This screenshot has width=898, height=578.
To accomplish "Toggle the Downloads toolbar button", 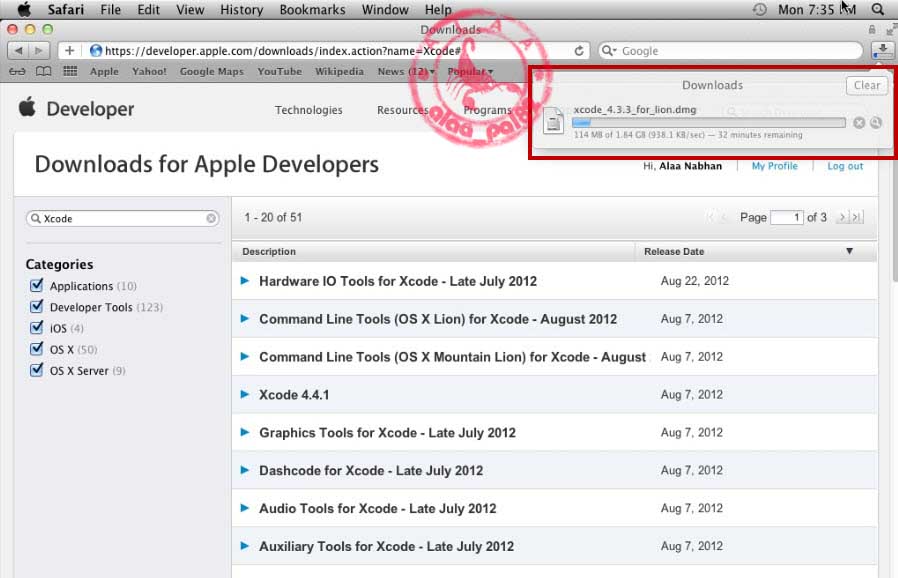I will point(883,50).
